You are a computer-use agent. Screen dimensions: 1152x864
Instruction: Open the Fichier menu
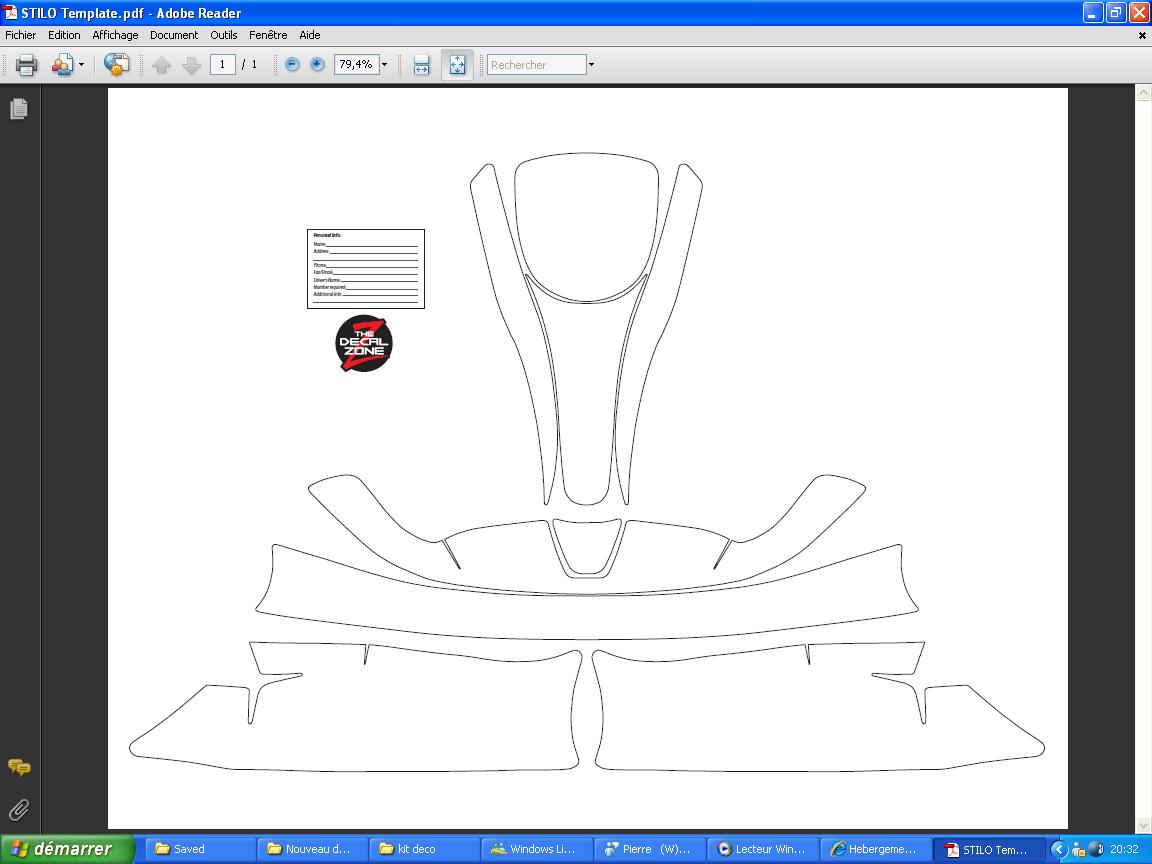[21, 35]
